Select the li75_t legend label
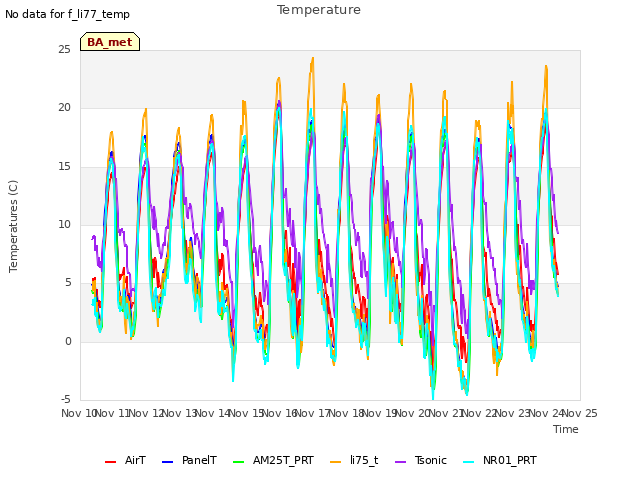 (364, 461)
